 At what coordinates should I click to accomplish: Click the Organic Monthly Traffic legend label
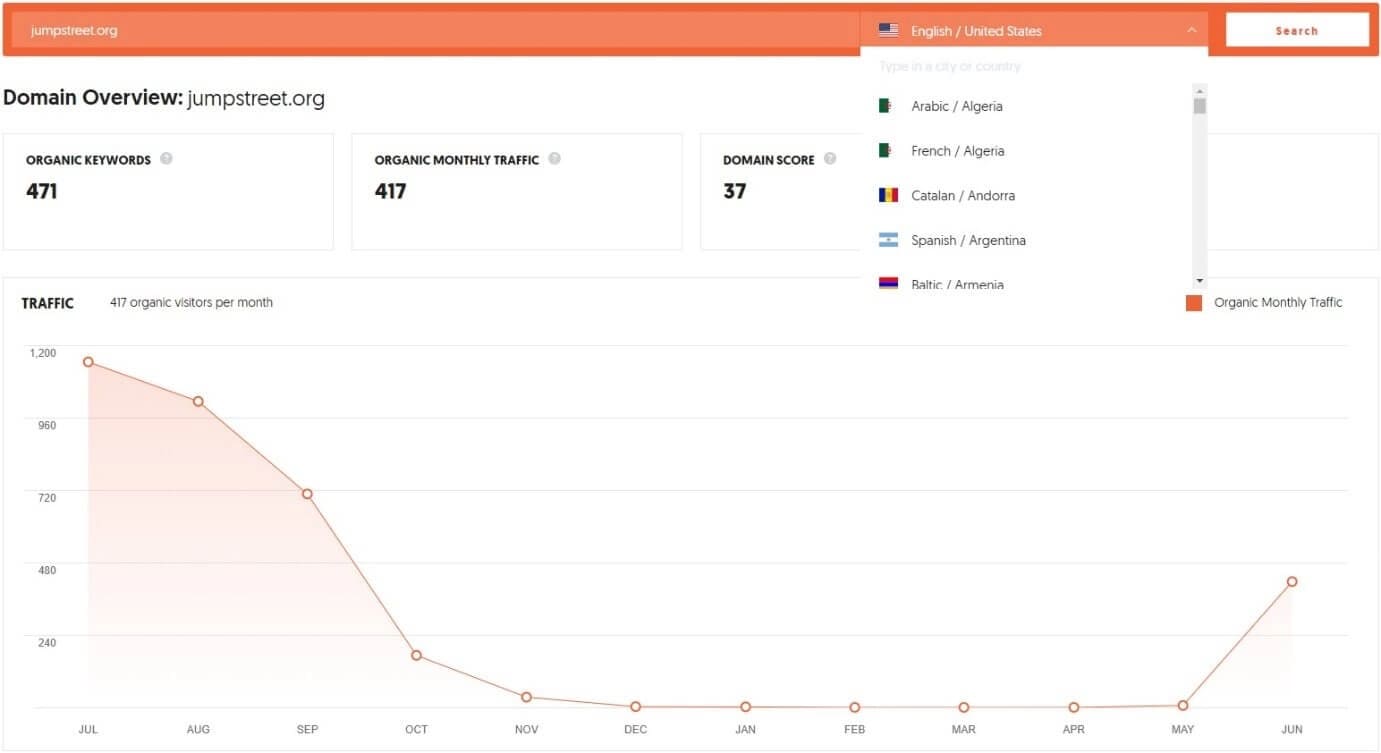tap(1278, 302)
